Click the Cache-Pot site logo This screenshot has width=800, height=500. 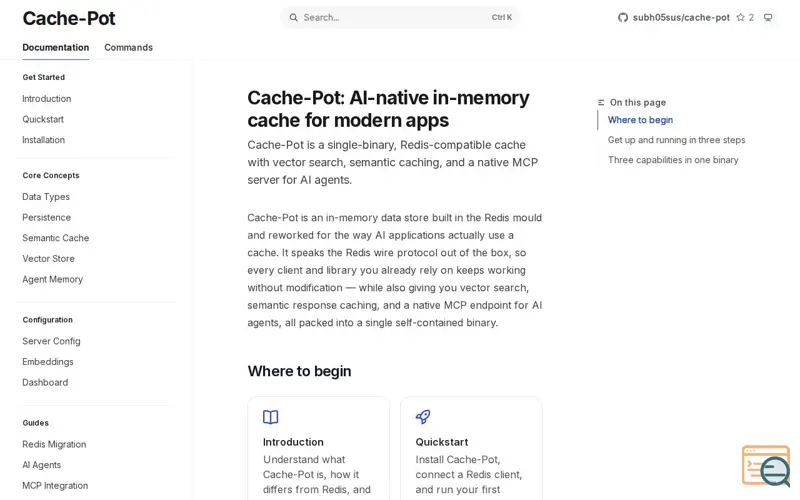(x=69, y=18)
